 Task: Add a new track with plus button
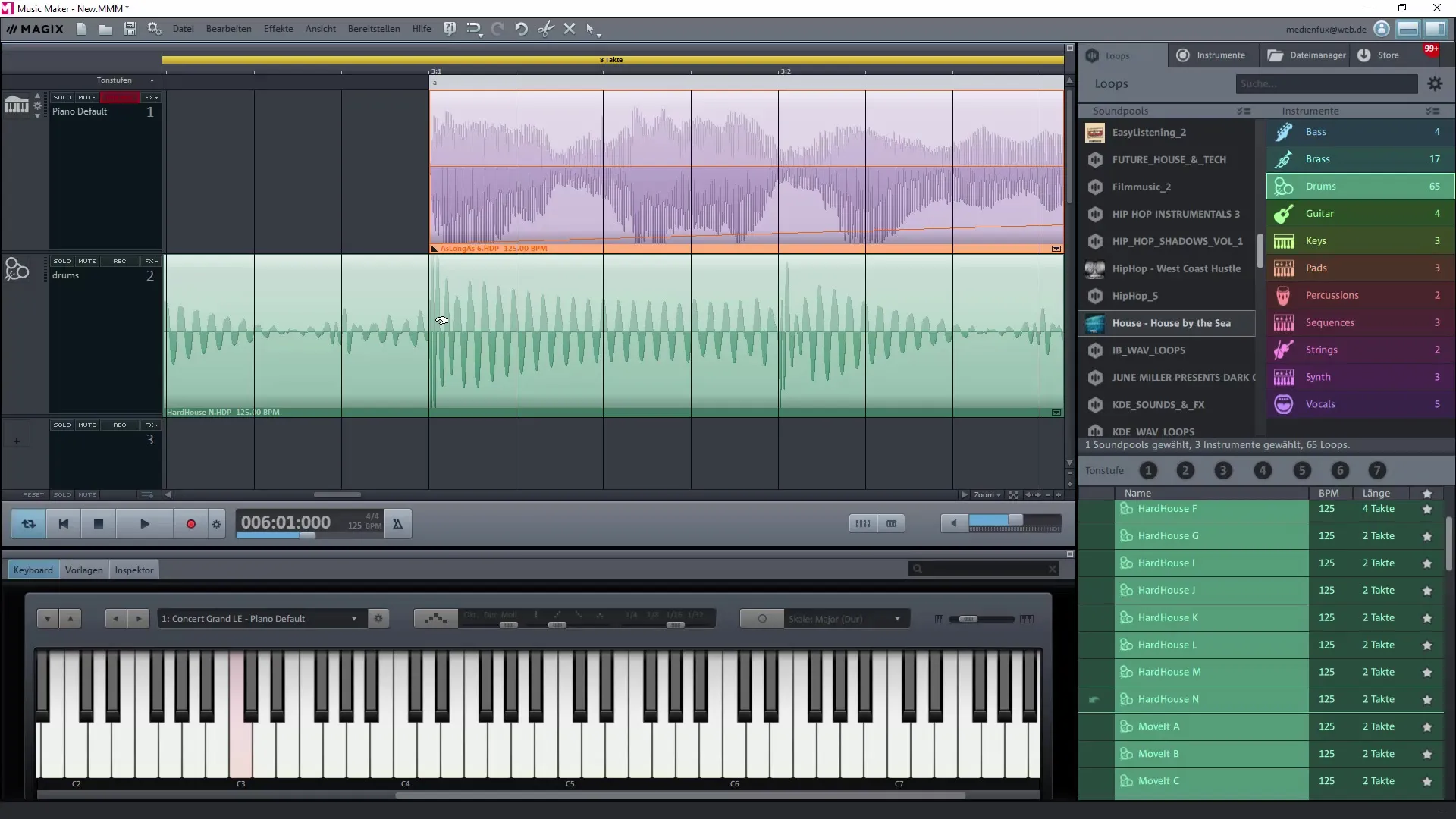tap(16, 441)
